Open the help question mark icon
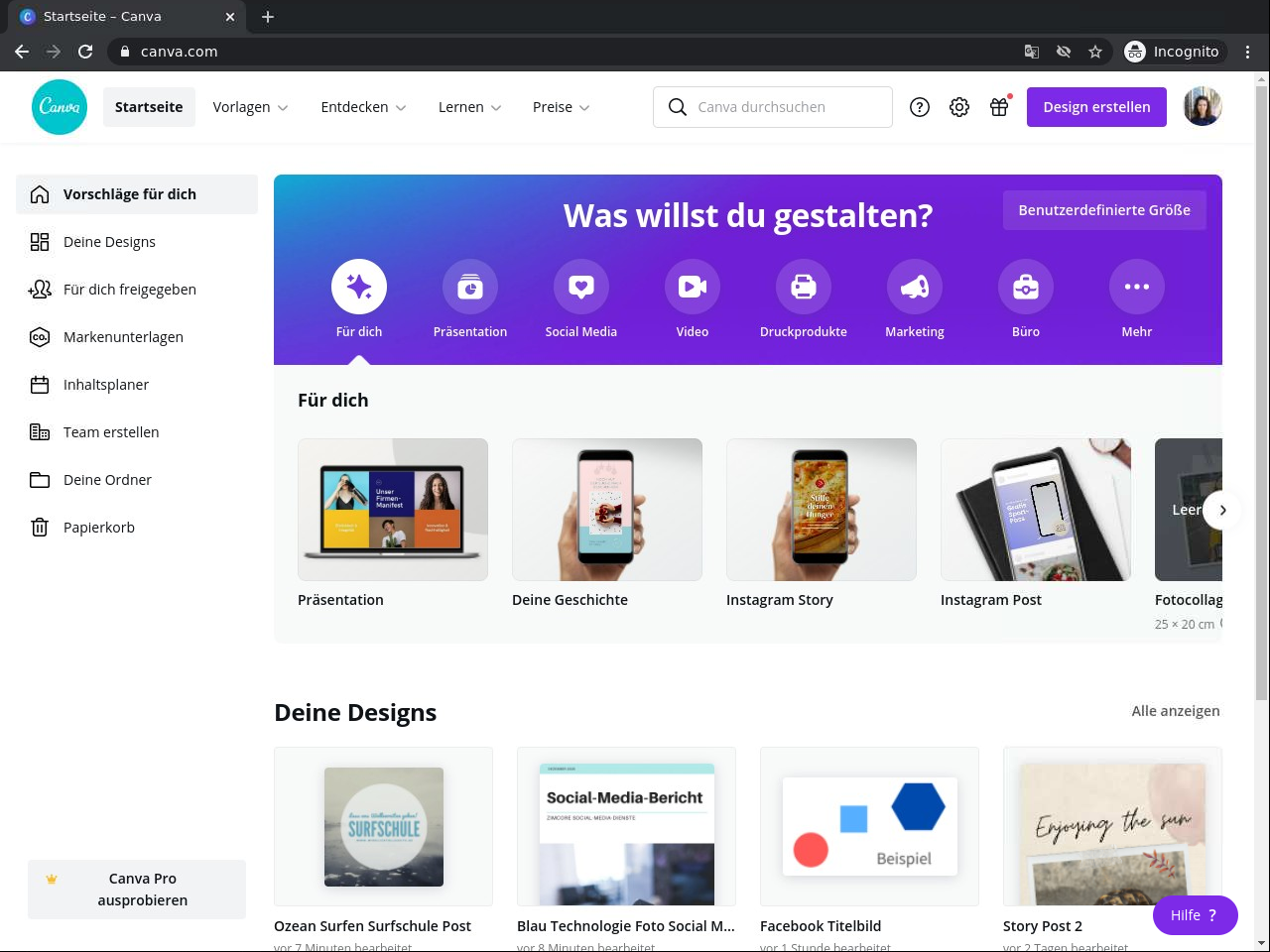 [x=920, y=107]
